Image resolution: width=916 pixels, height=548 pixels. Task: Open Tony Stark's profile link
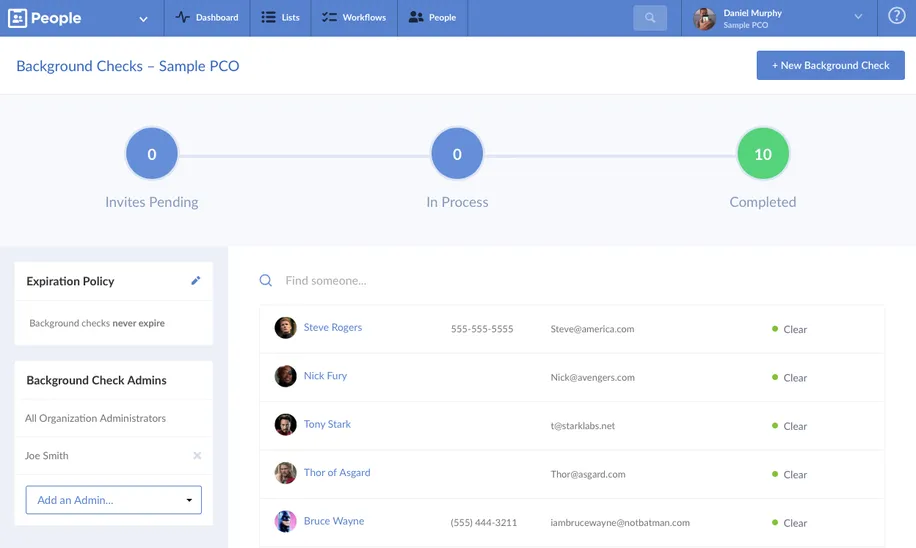coord(327,424)
